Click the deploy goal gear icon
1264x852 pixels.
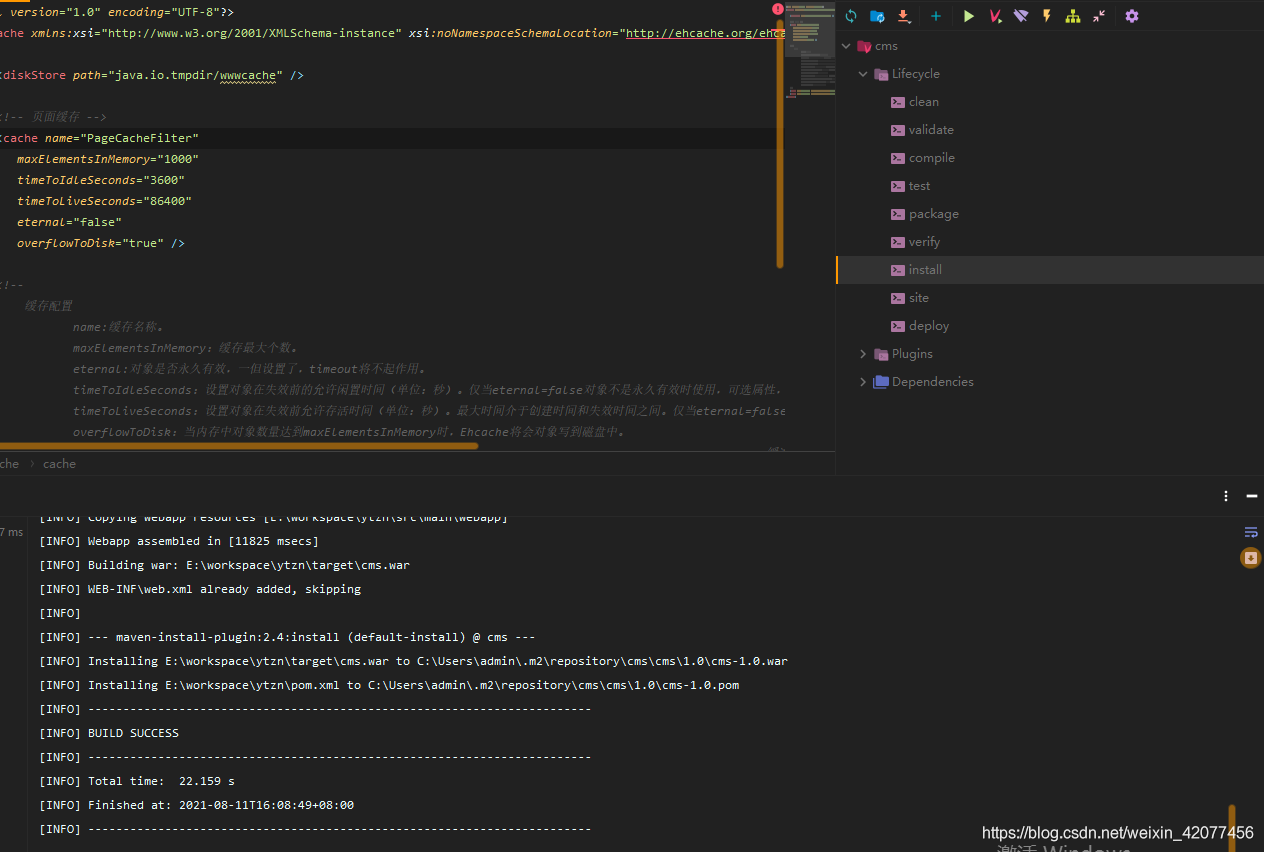[898, 326]
